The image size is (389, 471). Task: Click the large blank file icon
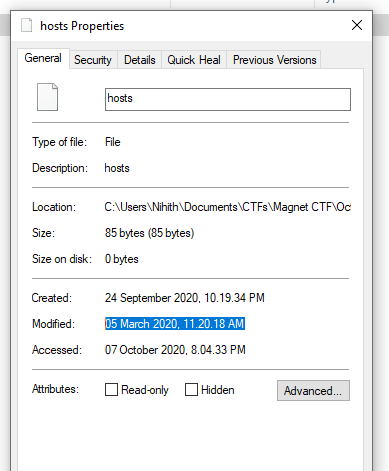pyautogui.click(x=47, y=97)
